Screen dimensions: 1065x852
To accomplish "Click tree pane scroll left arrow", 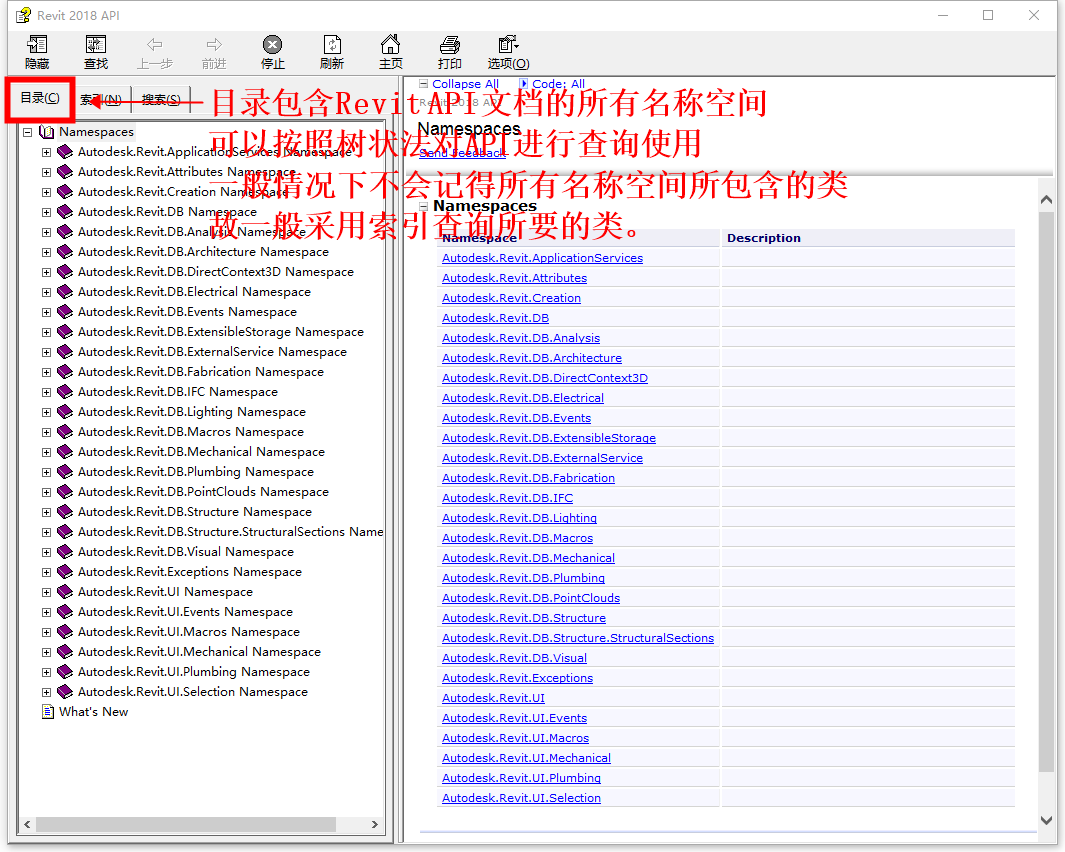I will point(27,824).
